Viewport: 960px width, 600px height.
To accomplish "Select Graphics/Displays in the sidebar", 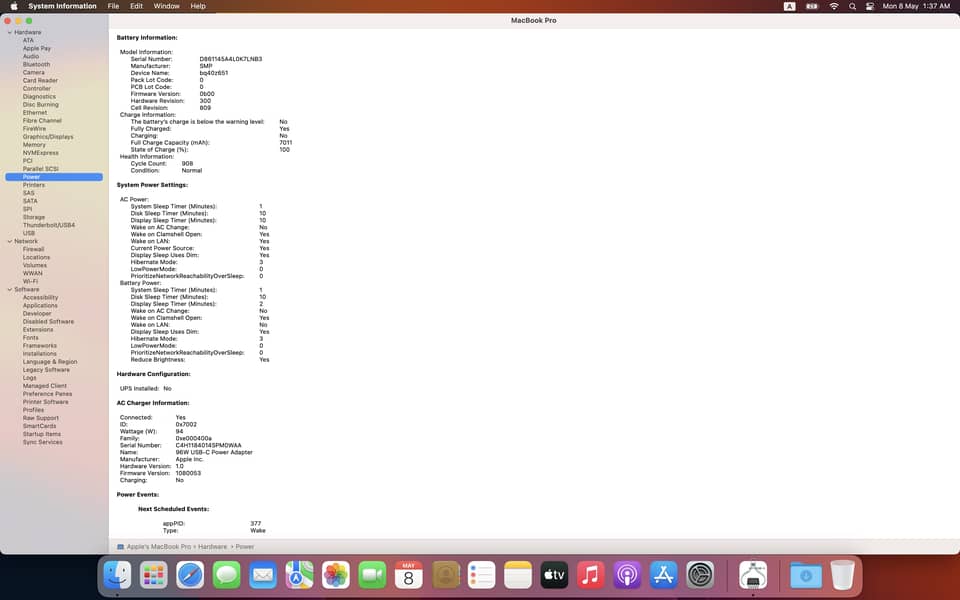I will click(x=48, y=136).
